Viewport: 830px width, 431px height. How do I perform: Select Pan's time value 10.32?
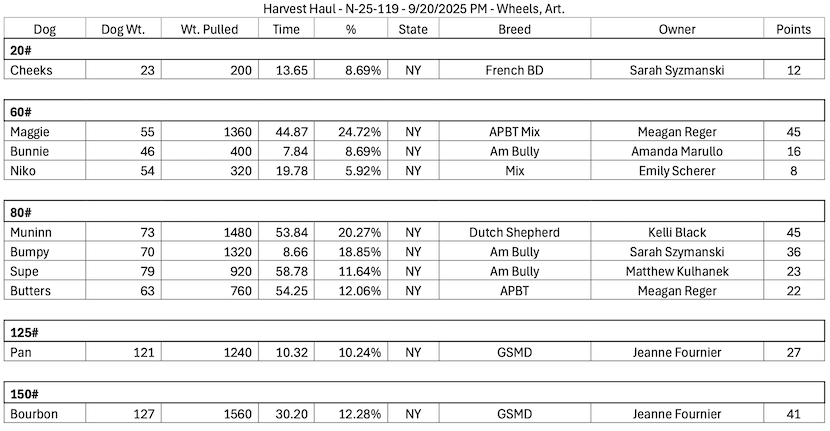(288, 353)
